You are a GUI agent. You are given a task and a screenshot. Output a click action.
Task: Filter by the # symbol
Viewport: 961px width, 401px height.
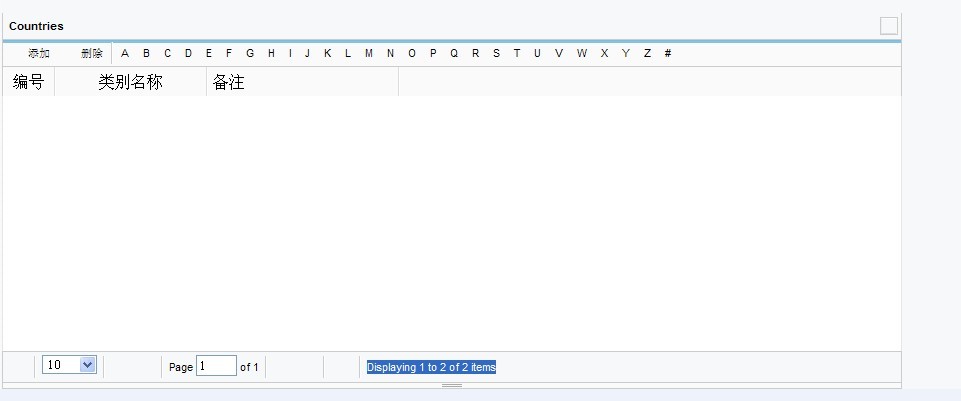click(x=668, y=53)
